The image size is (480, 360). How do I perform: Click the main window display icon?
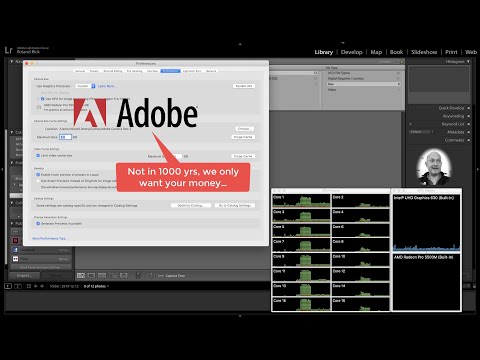[8, 286]
